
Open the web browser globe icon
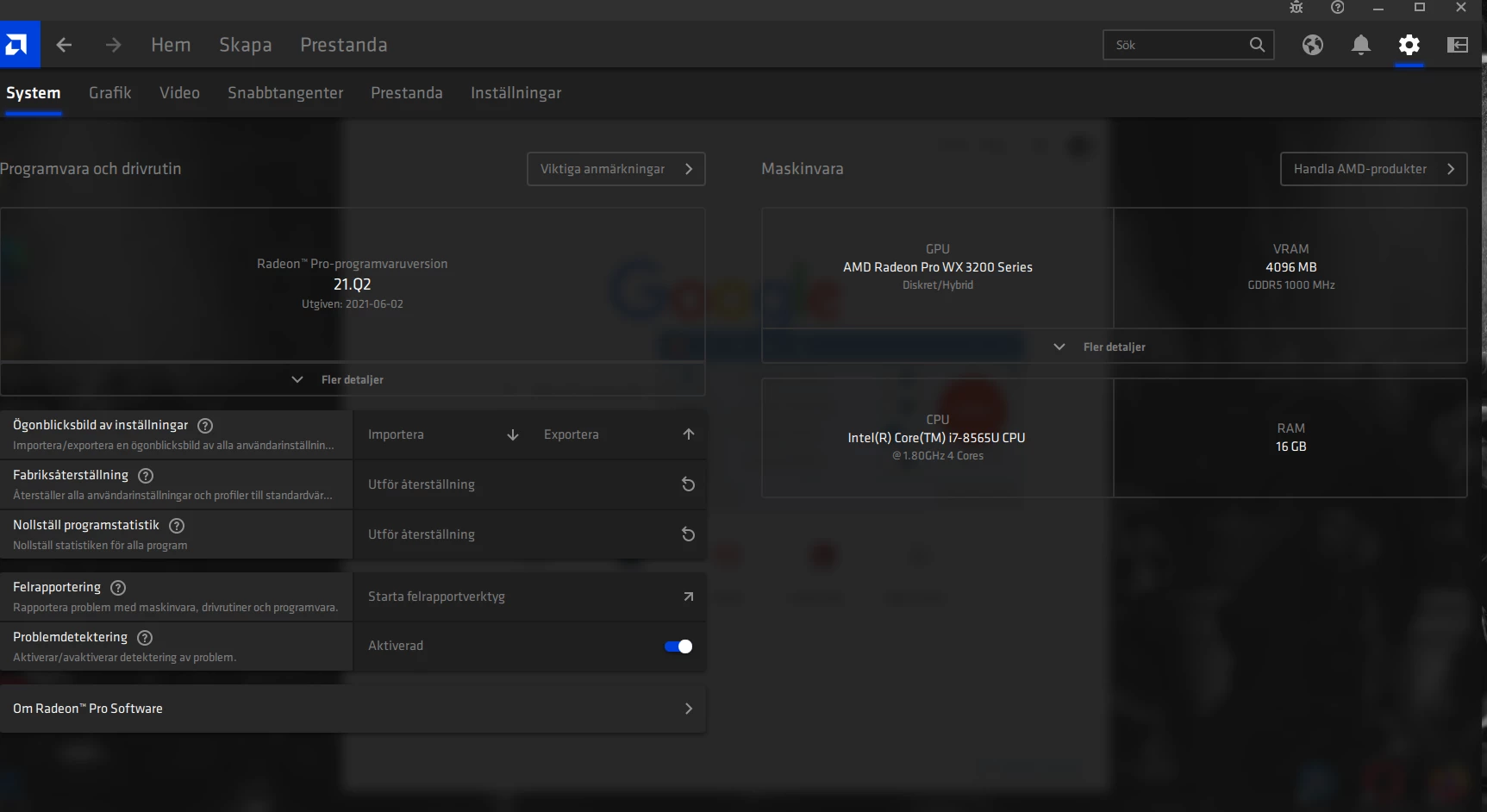coord(1313,45)
